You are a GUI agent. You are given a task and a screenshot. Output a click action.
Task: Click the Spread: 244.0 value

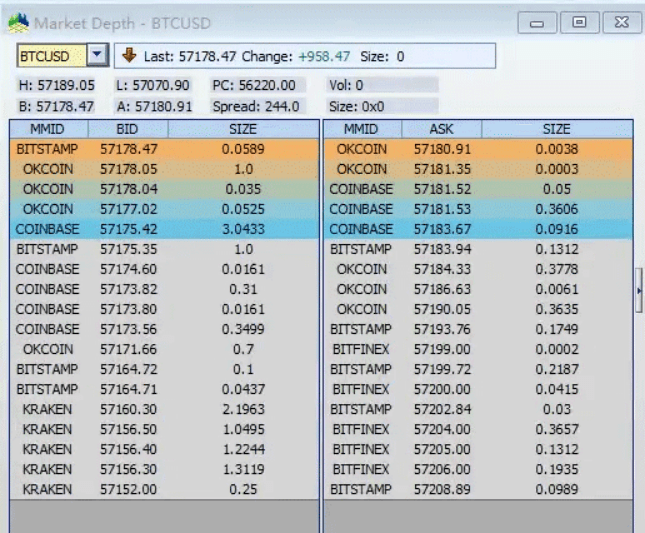258,107
